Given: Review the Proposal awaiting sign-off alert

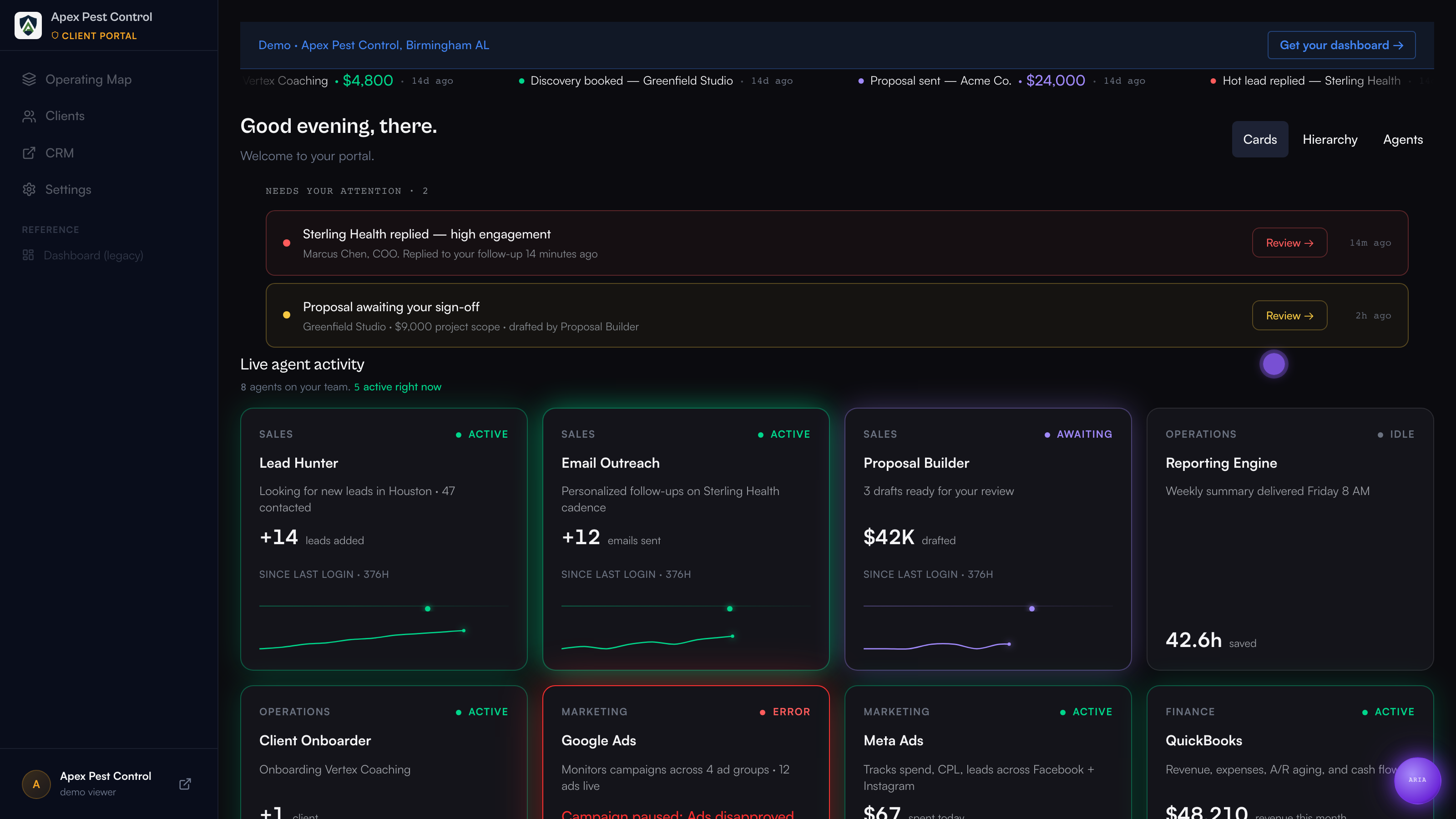Looking at the screenshot, I should (x=1289, y=315).
